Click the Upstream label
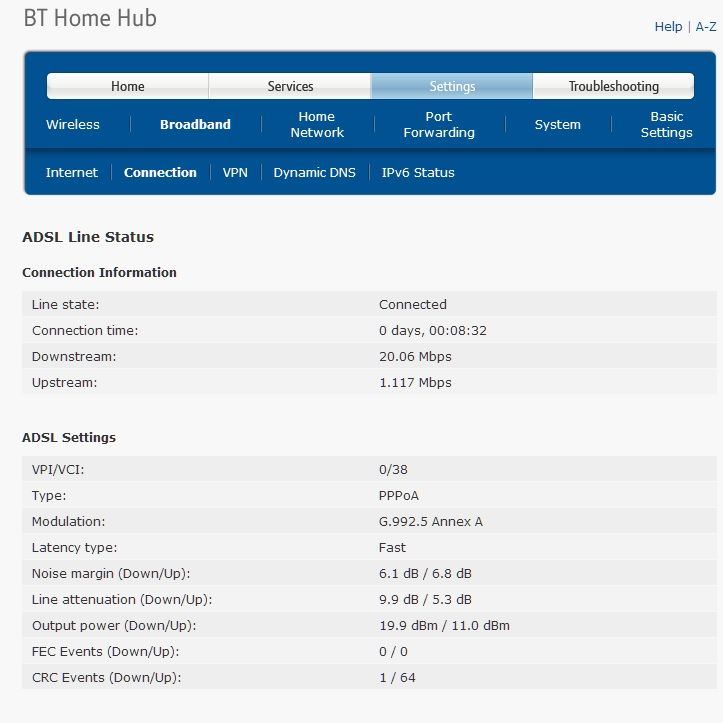The height and width of the screenshot is (723, 723). coord(64,383)
